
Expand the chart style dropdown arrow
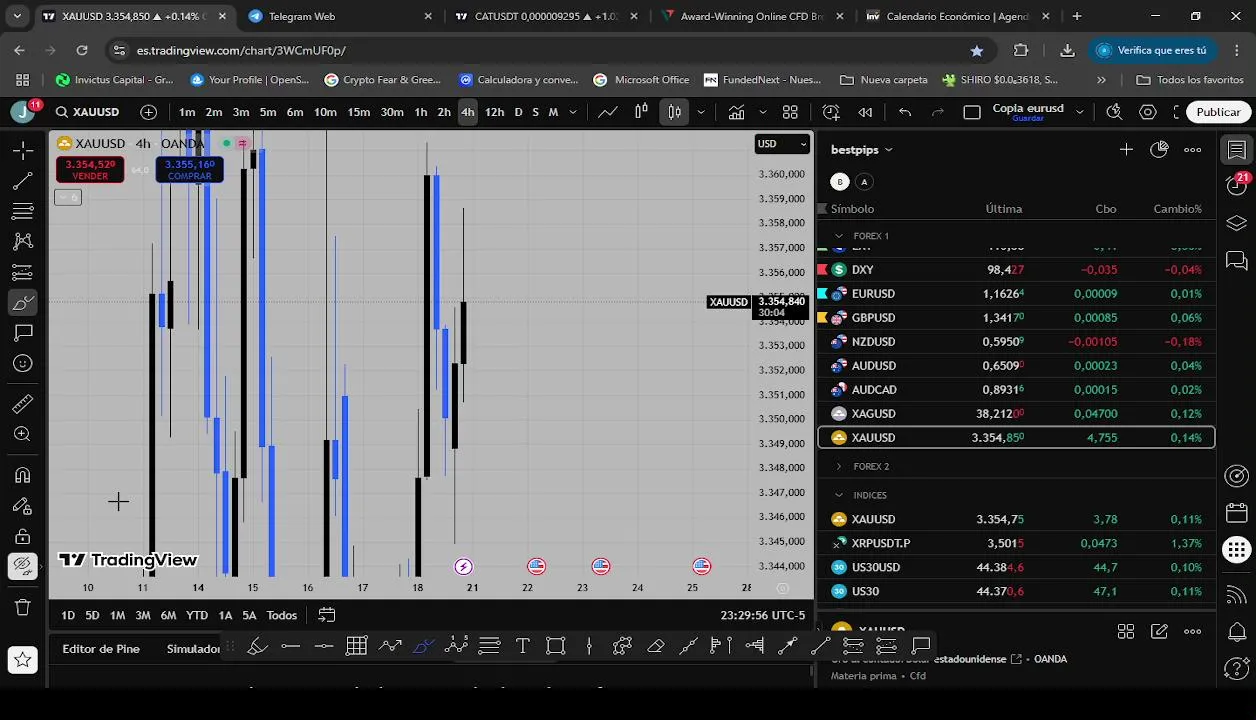[x=701, y=112]
